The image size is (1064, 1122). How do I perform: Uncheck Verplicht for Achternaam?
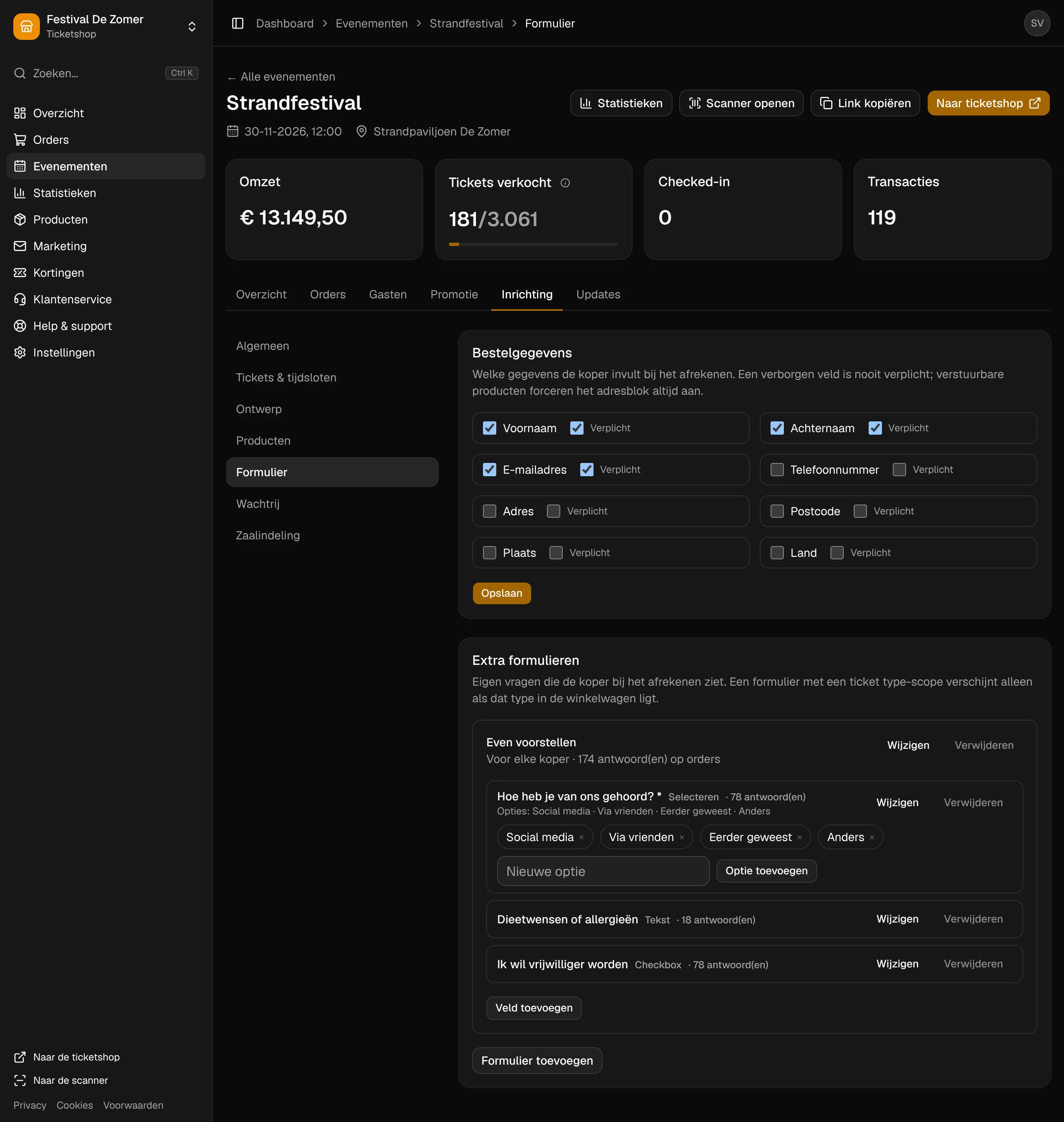point(874,428)
